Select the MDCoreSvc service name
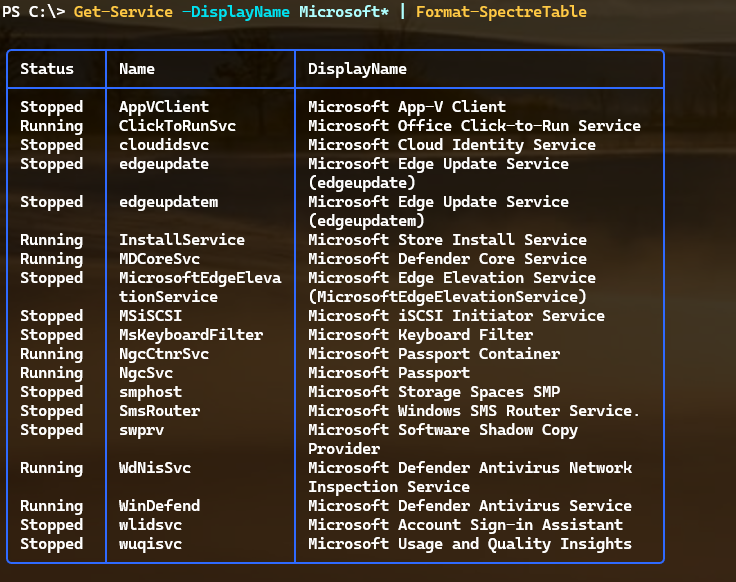The width and height of the screenshot is (736, 582). pos(160,259)
